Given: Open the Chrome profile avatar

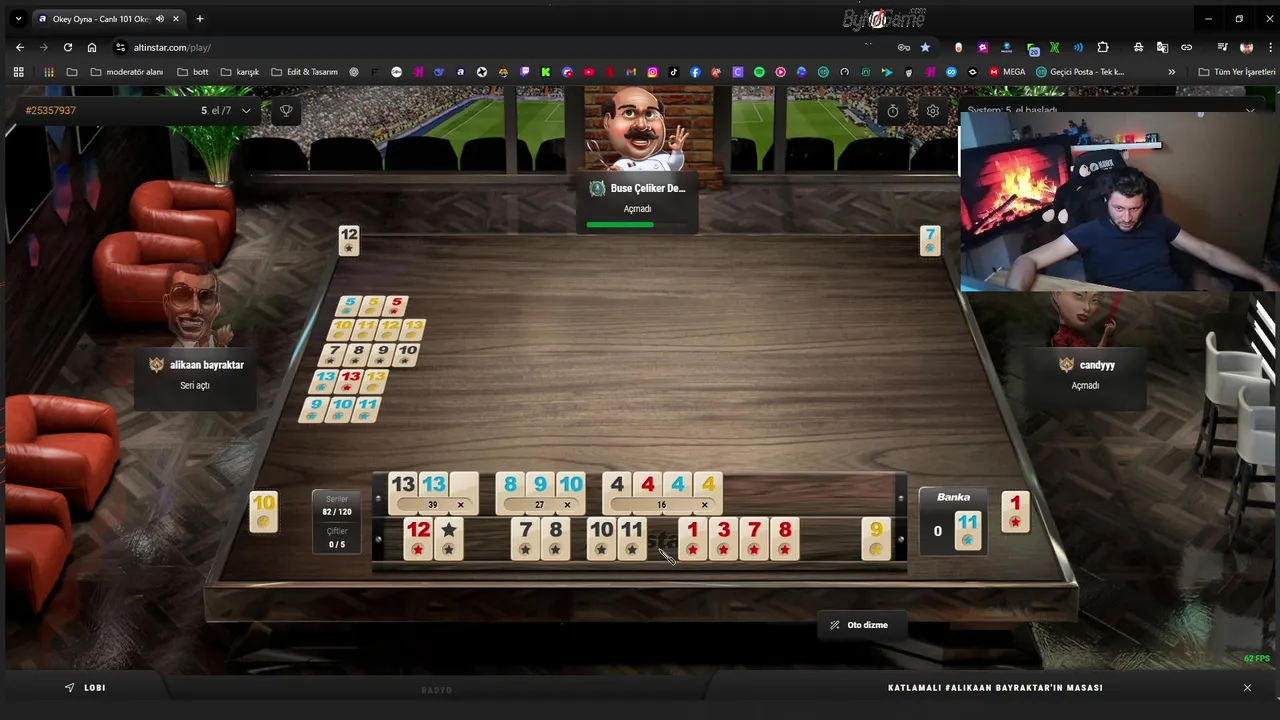Looking at the screenshot, I should tap(1246, 47).
